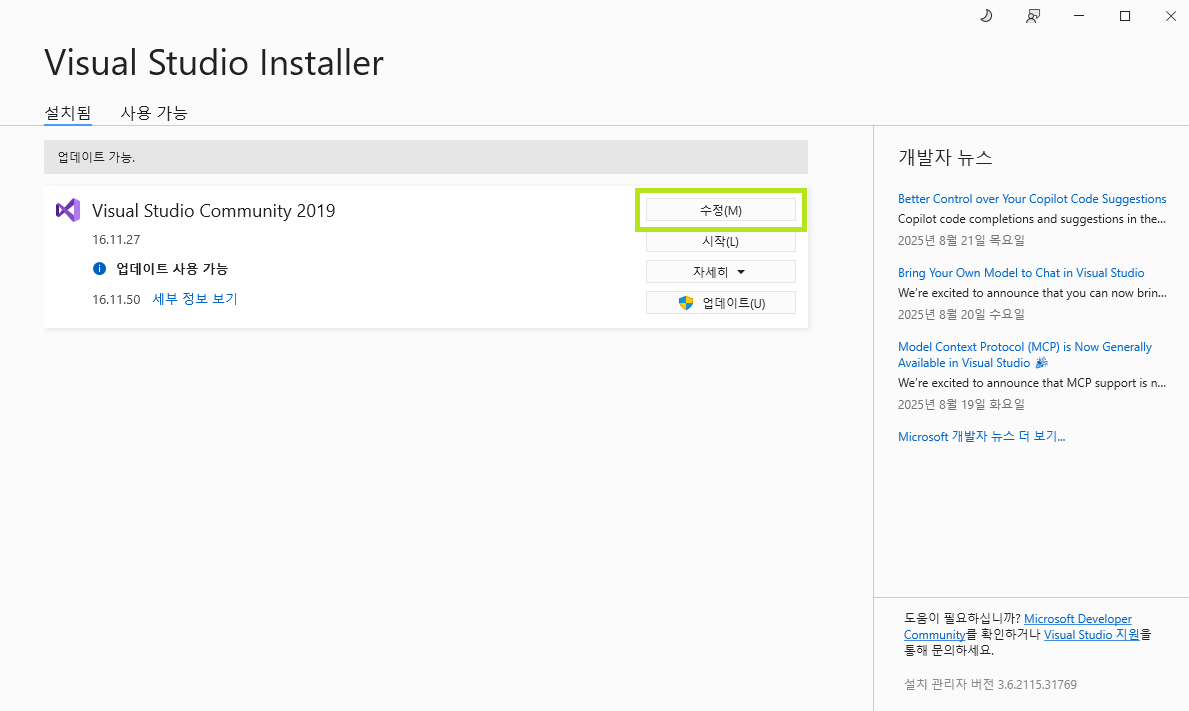Click the Visual Studio purple logo icon

pos(68,210)
